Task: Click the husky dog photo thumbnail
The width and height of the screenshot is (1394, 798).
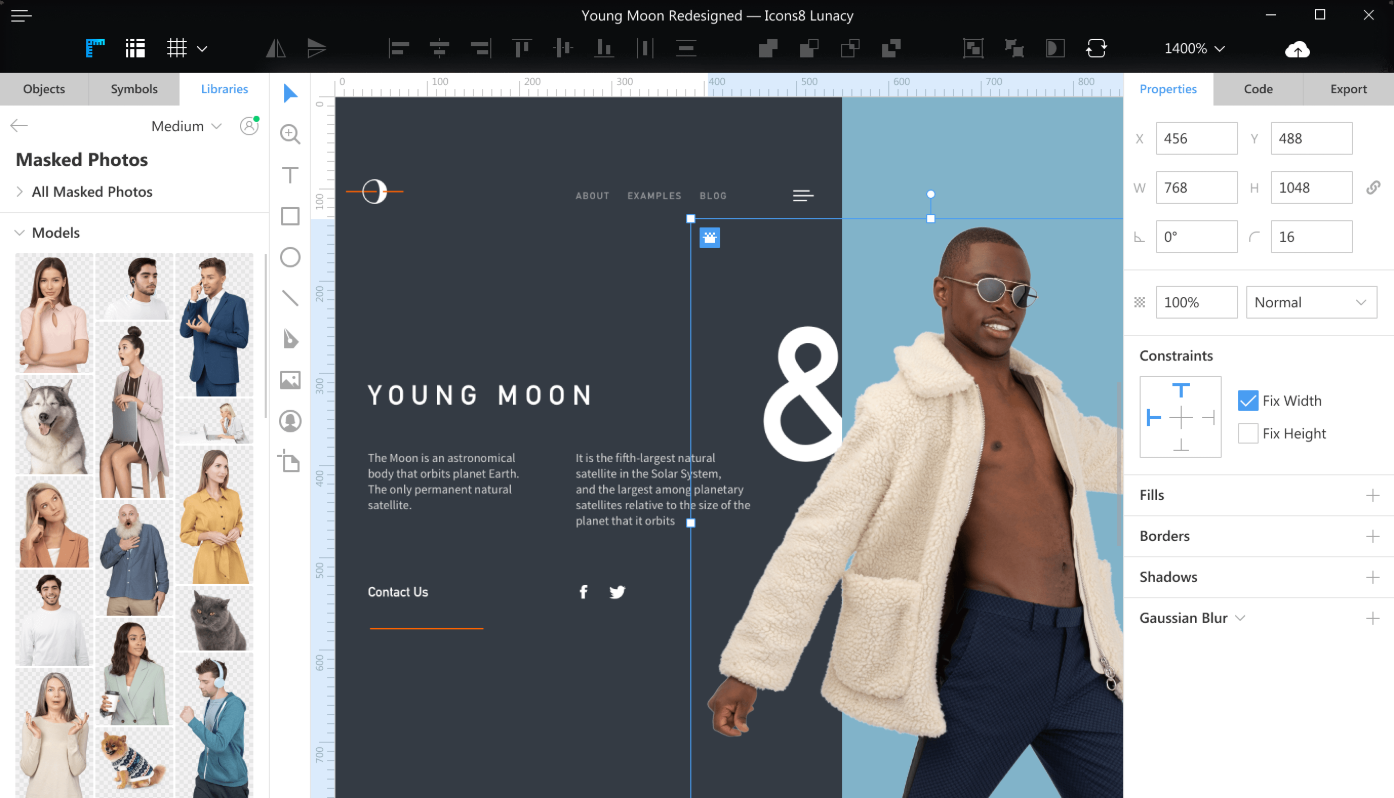Action: 54,425
